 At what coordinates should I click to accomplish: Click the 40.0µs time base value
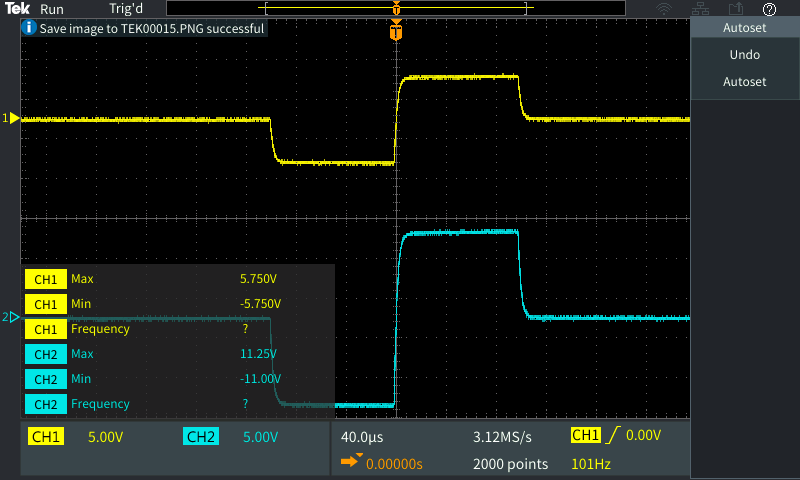[x=362, y=437]
